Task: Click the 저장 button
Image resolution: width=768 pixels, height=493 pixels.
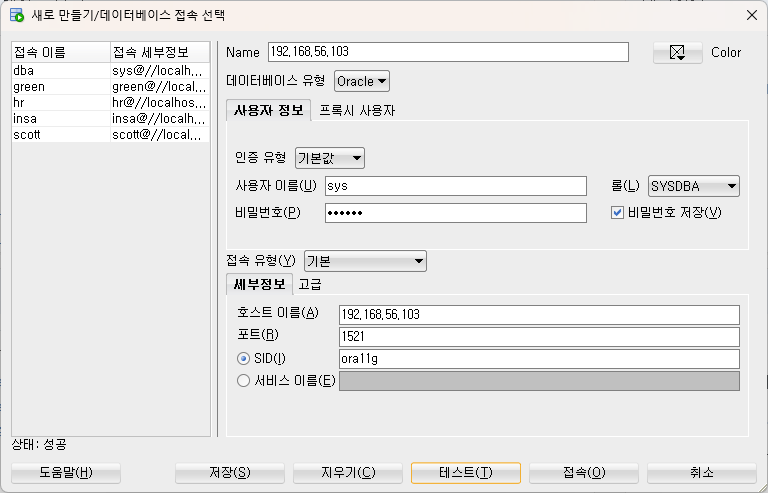Action: (230, 472)
